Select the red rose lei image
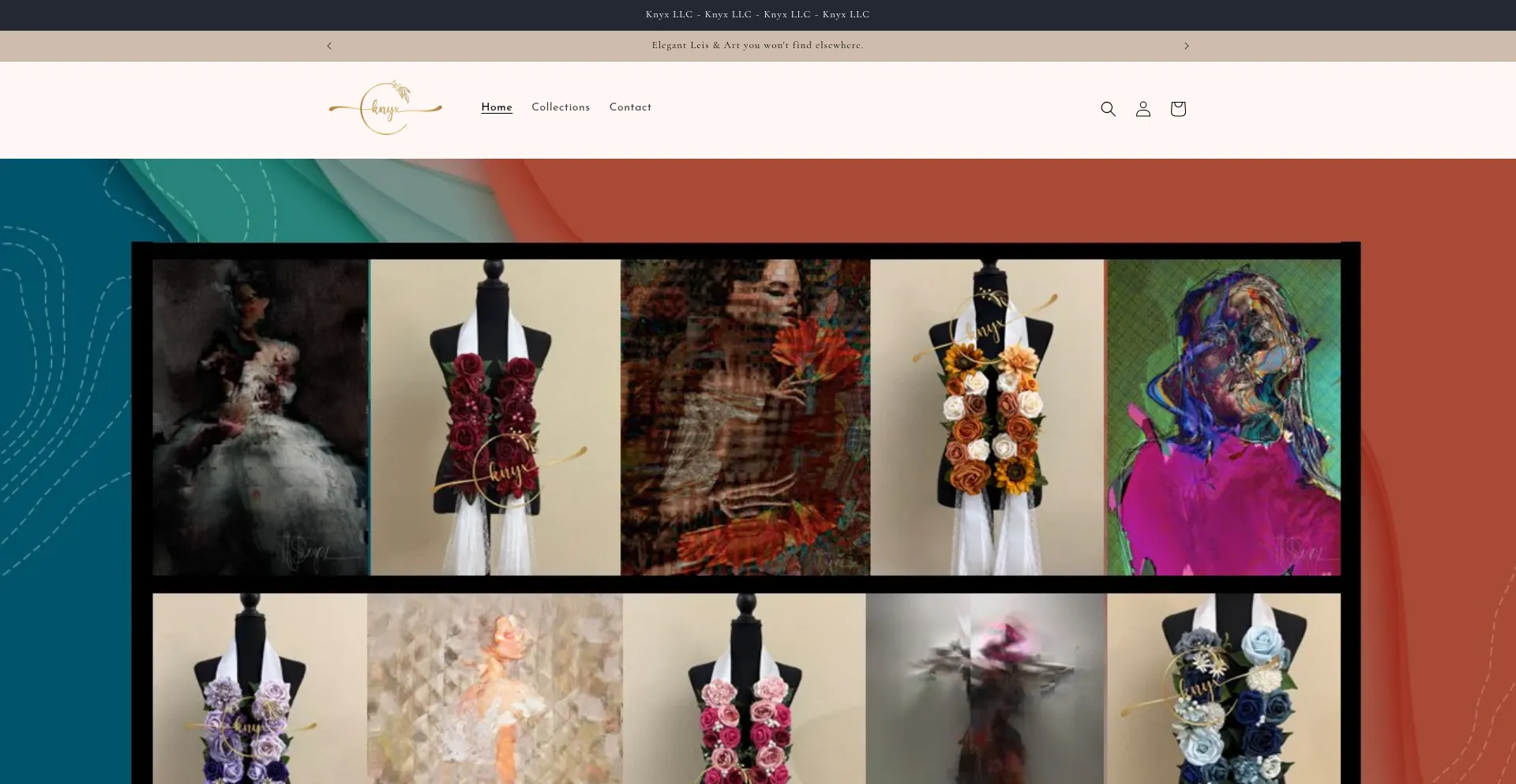Viewport: 1516px width, 784px height. coord(495,417)
